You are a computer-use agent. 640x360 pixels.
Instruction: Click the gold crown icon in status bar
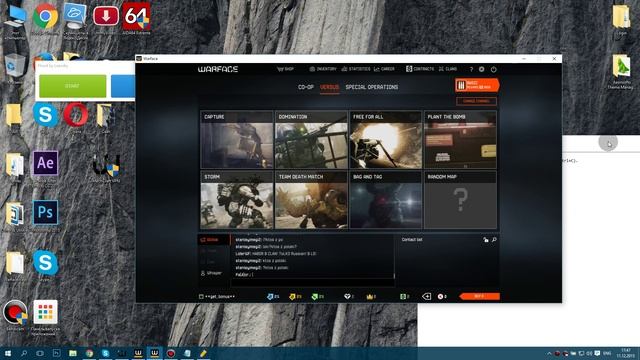click(370, 297)
